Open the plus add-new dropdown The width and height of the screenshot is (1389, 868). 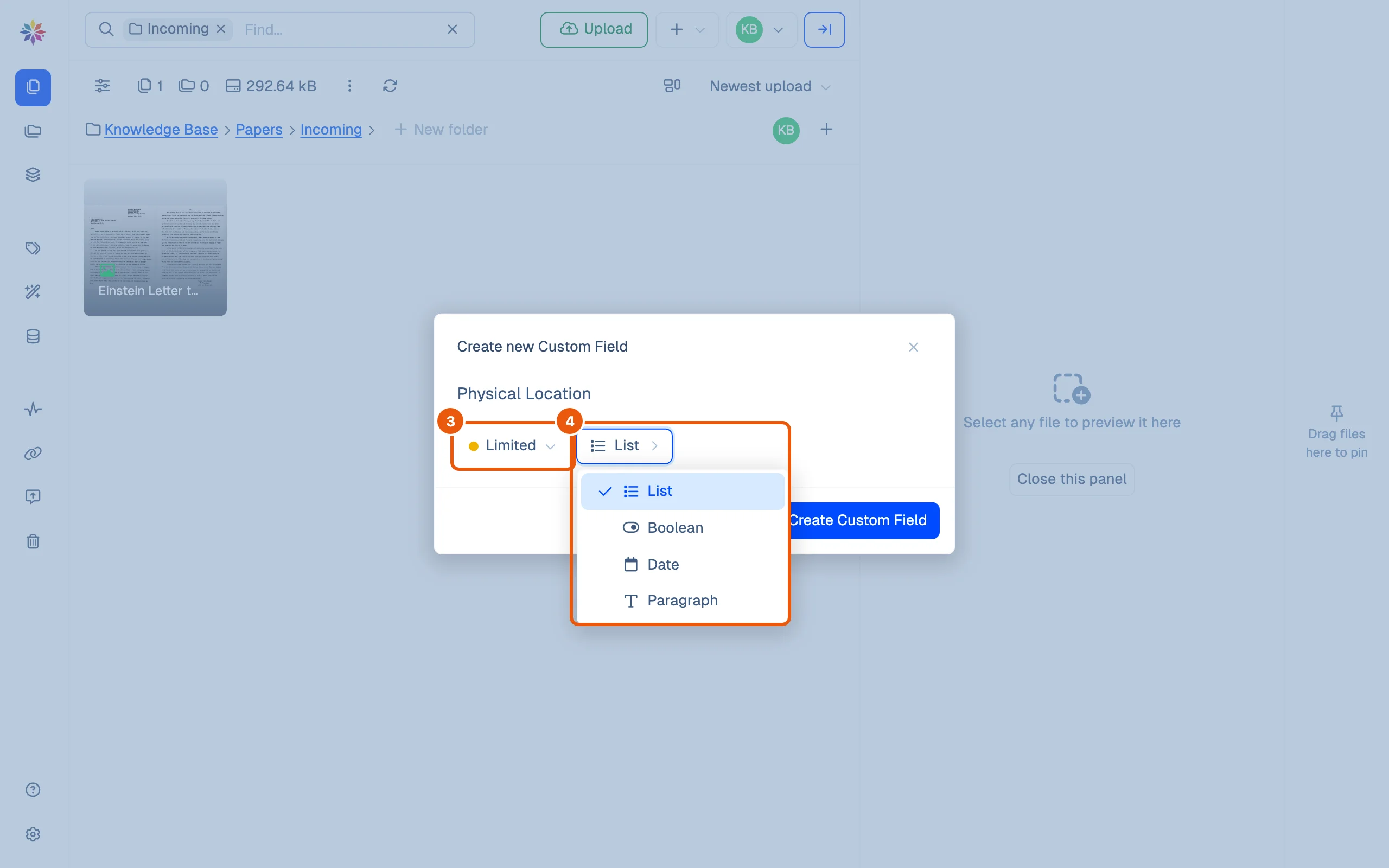click(x=687, y=29)
